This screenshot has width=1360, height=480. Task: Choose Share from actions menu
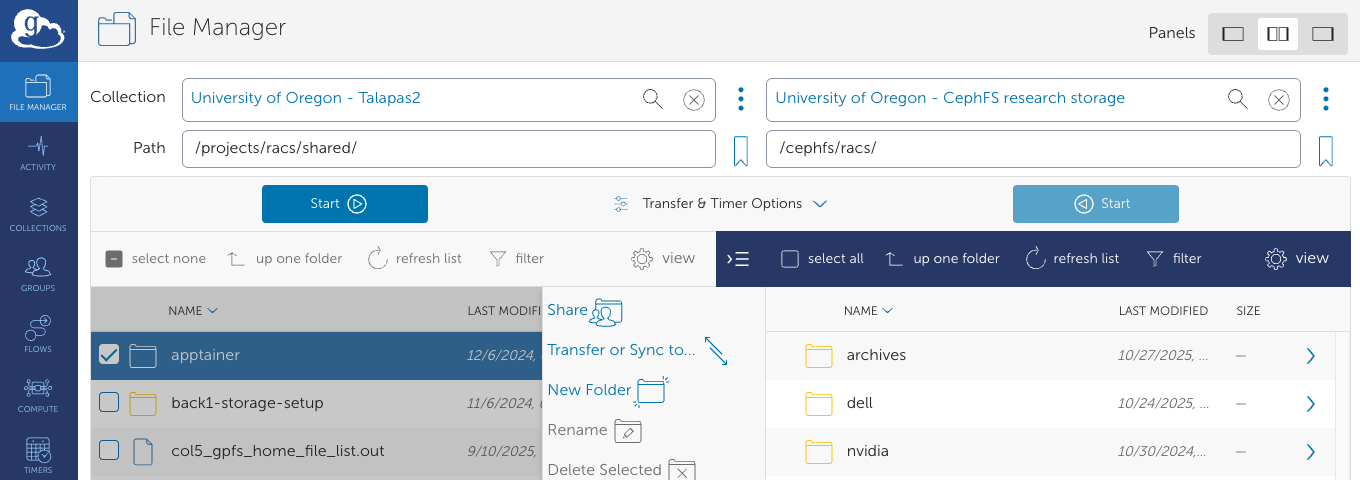[x=585, y=311]
